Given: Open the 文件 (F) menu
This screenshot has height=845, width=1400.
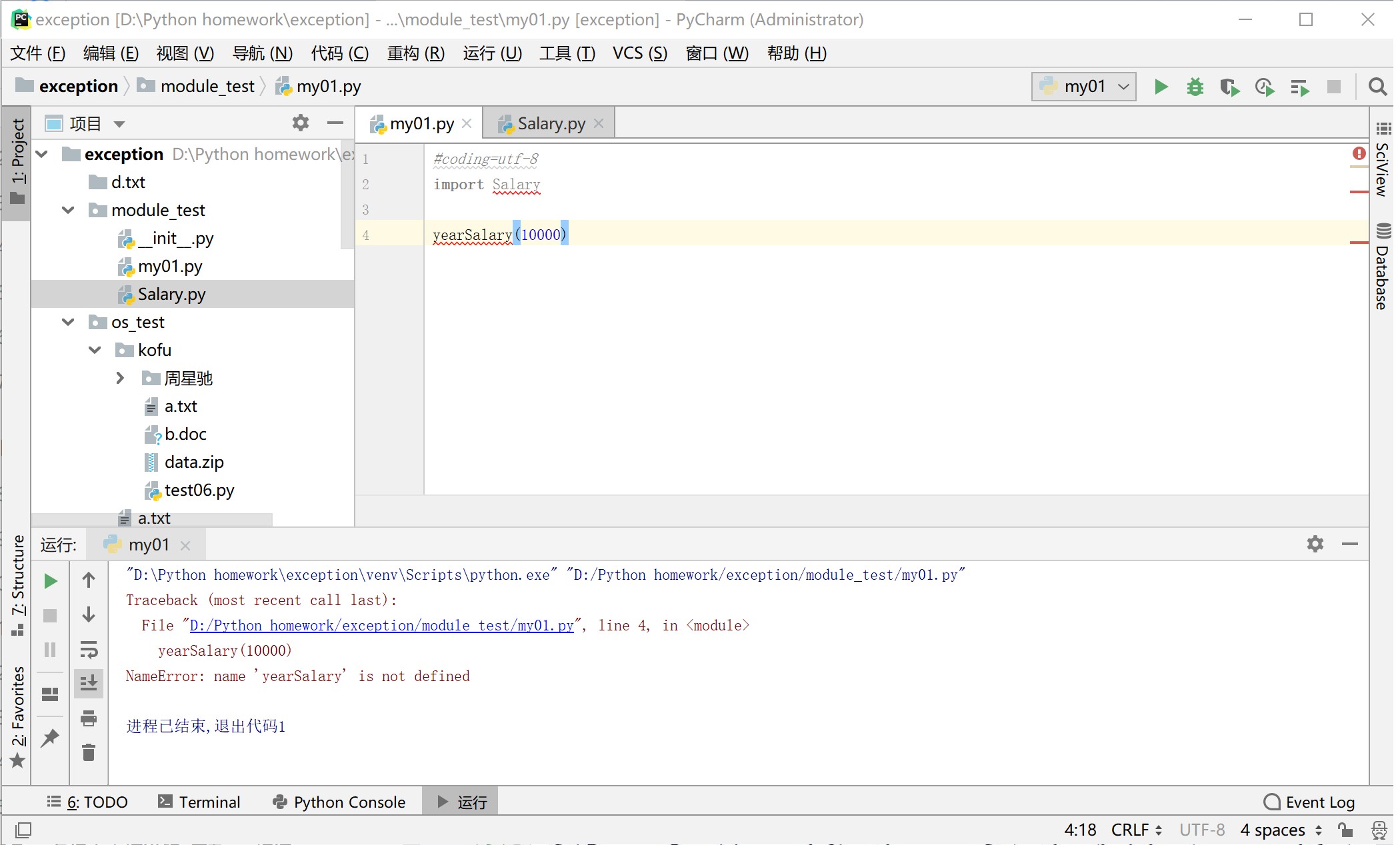Looking at the screenshot, I should (37, 53).
